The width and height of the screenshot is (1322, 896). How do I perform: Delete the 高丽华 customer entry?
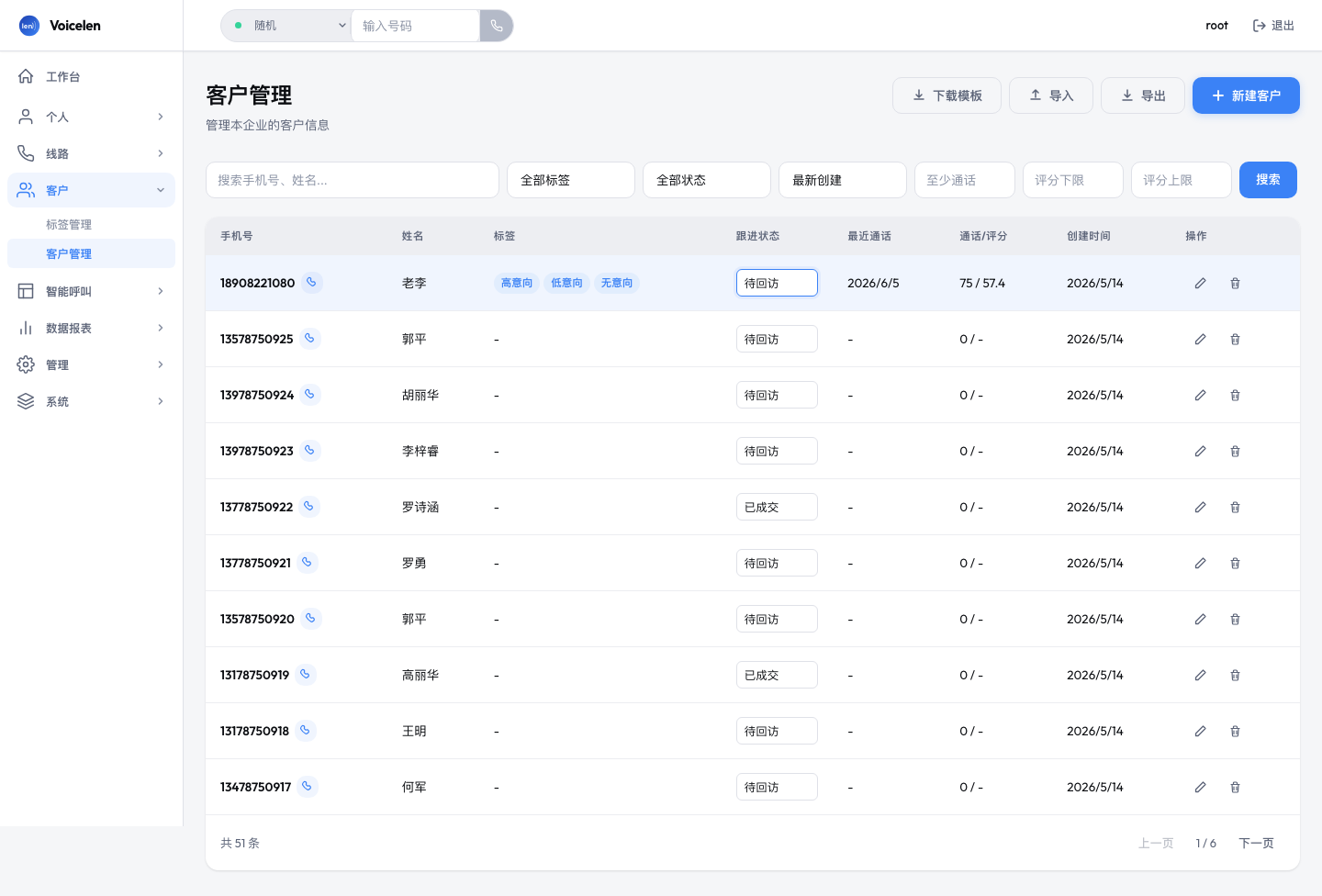coord(1235,675)
